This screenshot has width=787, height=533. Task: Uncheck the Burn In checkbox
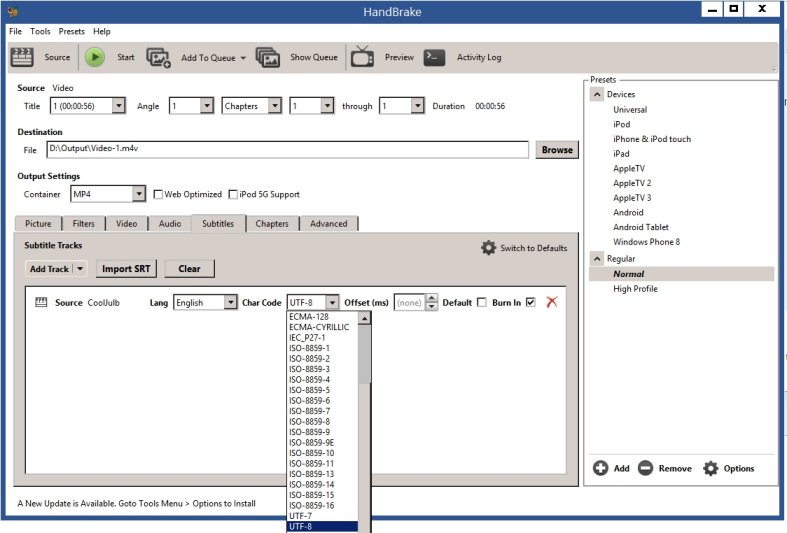[x=530, y=302]
